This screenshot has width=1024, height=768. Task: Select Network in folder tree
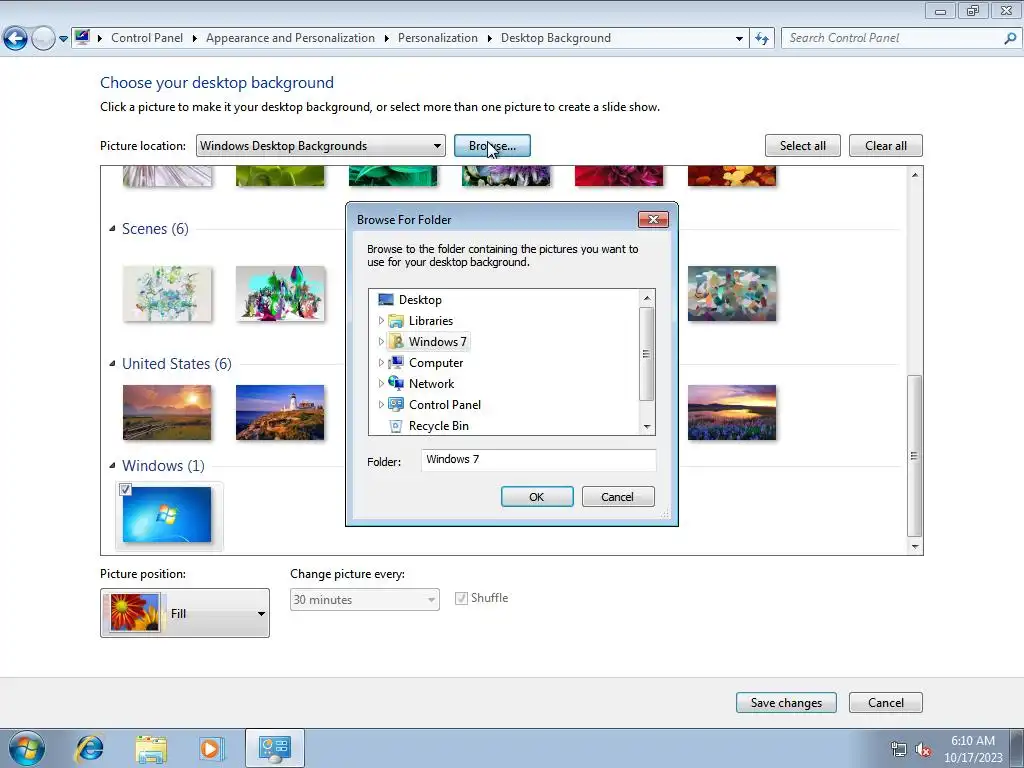(431, 383)
